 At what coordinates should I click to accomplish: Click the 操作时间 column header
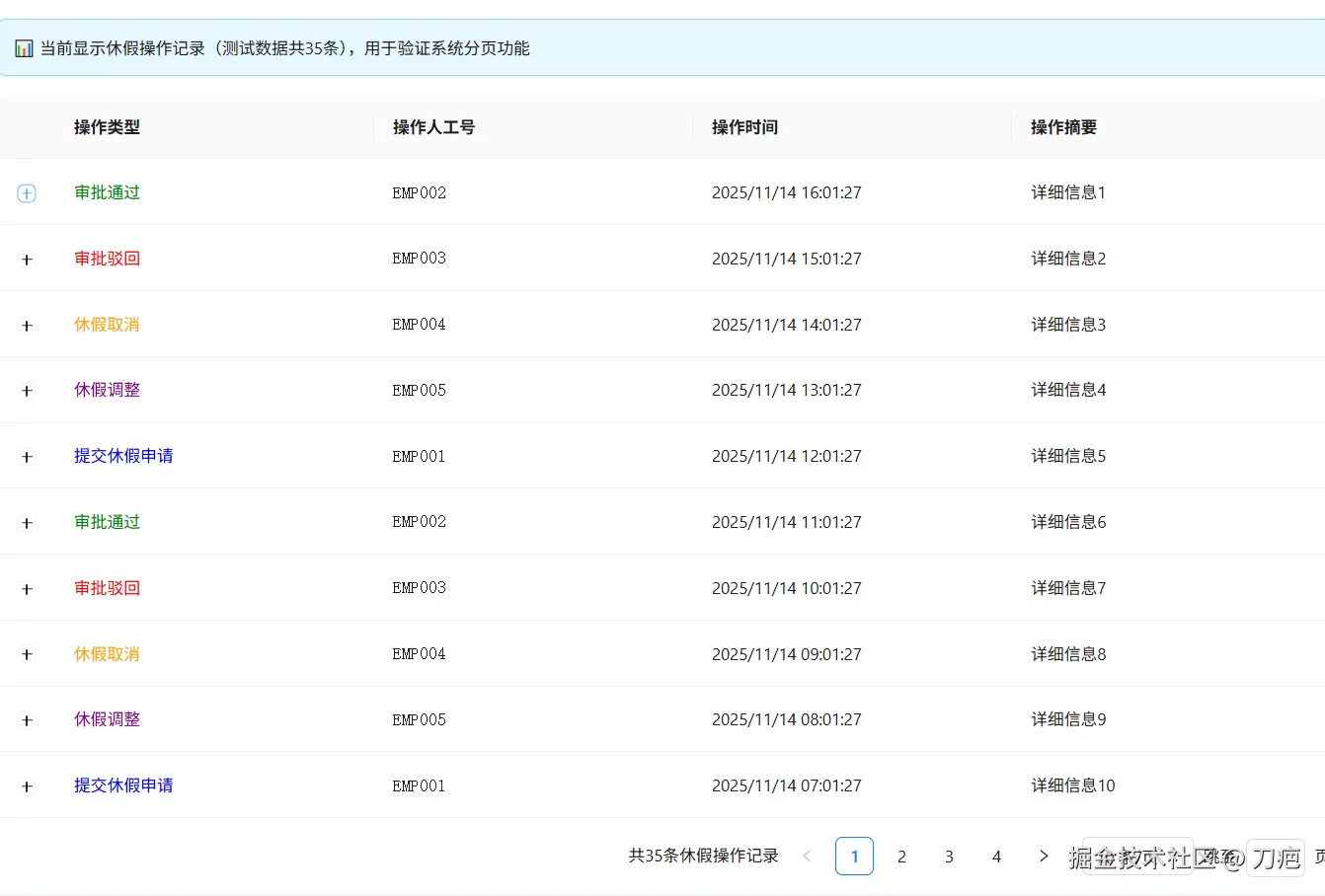(744, 127)
